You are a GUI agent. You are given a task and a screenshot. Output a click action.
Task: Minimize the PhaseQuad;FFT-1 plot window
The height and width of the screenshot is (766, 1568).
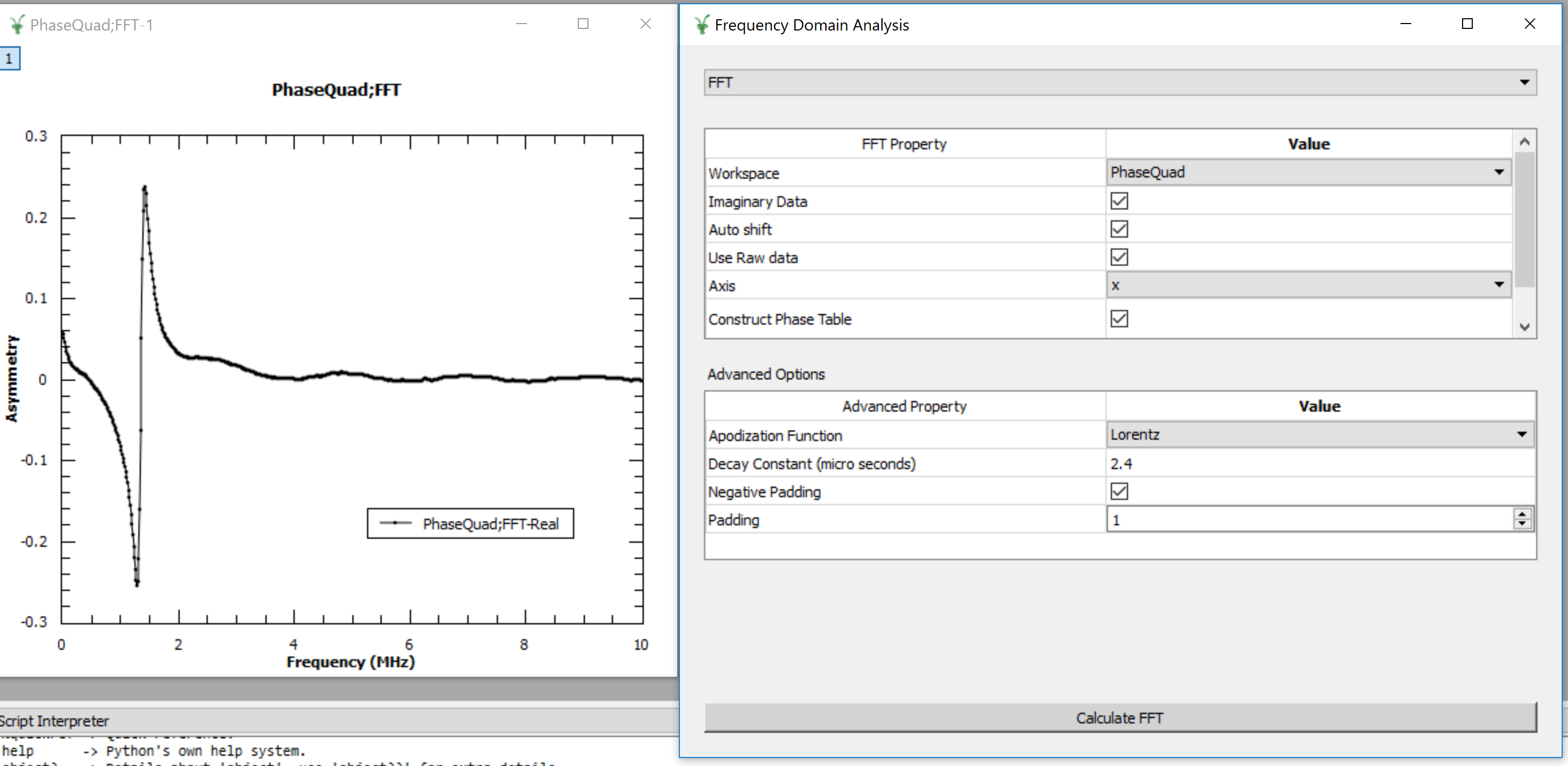521,24
